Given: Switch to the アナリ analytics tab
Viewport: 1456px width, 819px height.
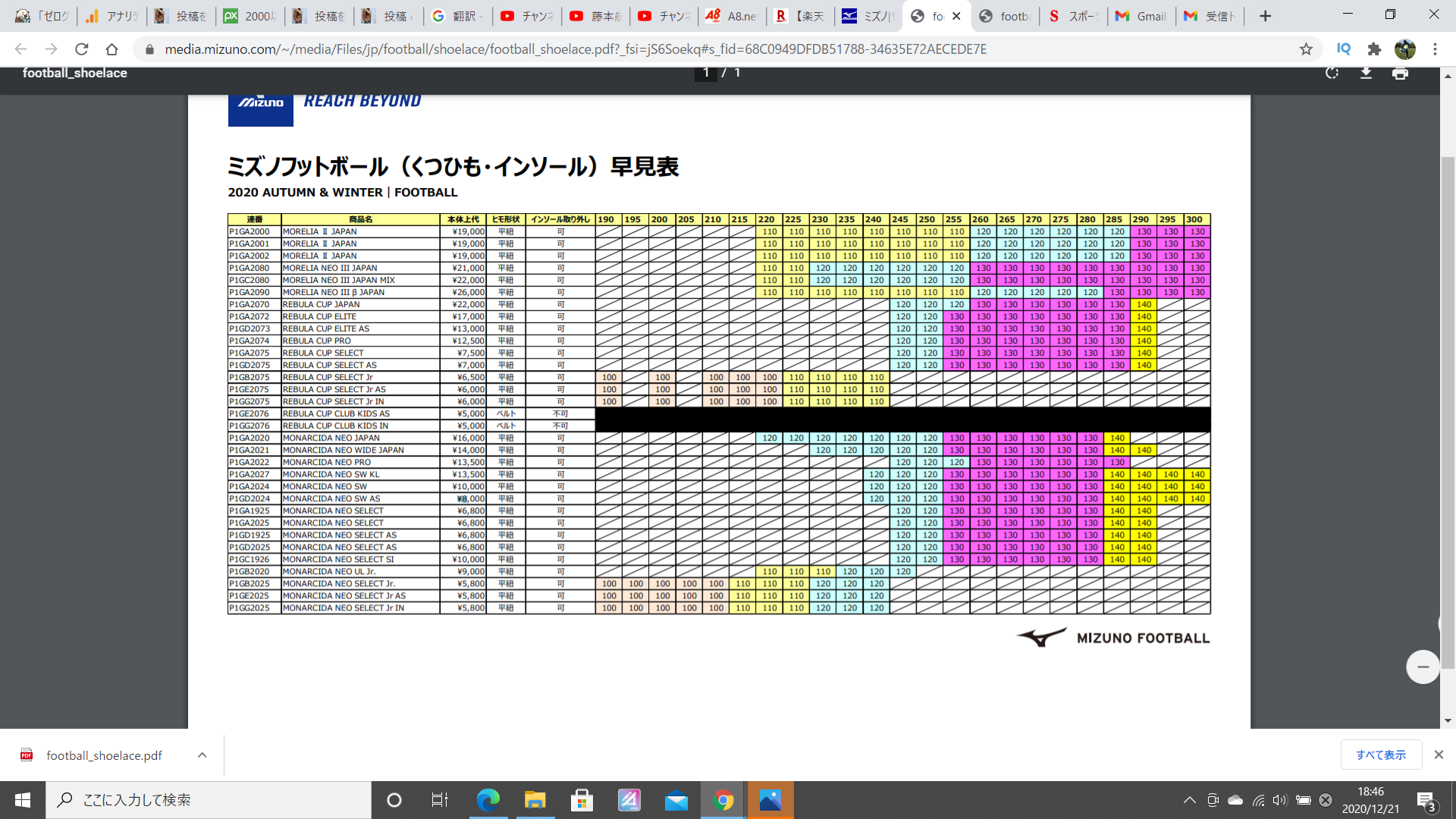Looking at the screenshot, I should 111,16.
